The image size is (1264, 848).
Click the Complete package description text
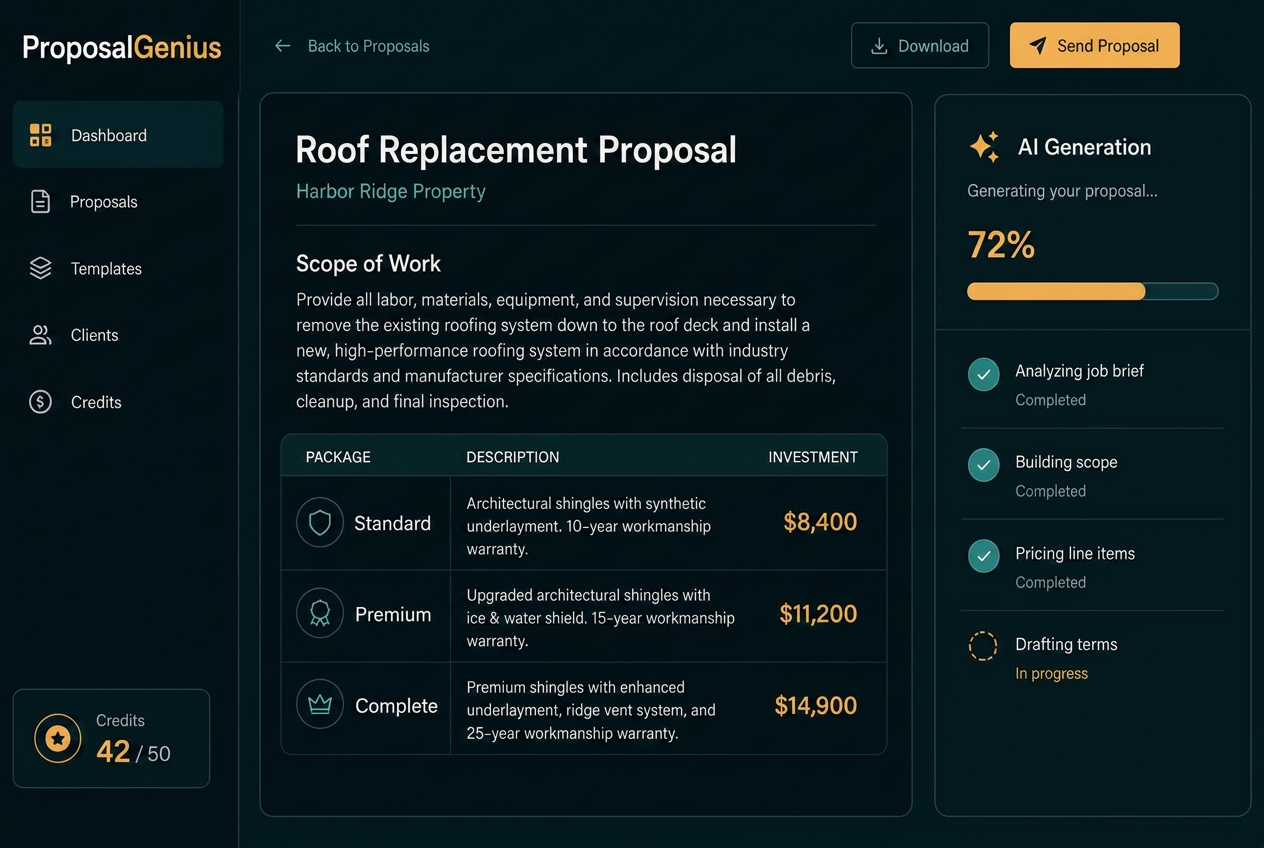[x=591, y=710]
